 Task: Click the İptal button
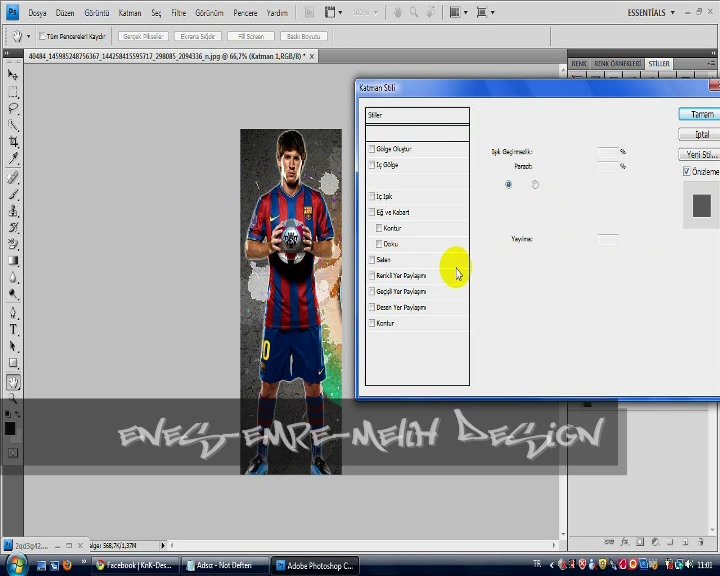699,134
